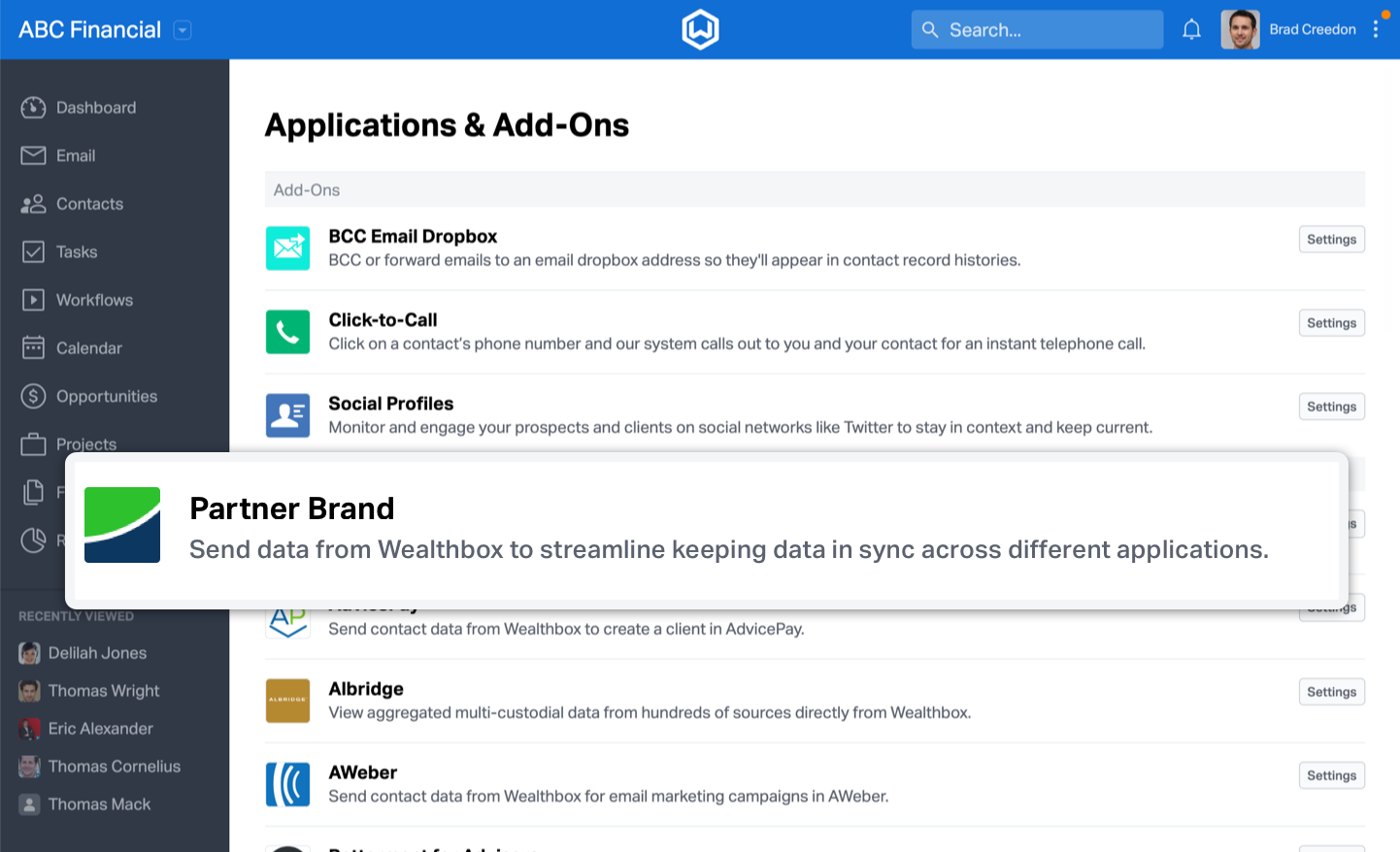Open Dashboard in the sidebar
Image resolution: width=1400 pixels, height=852 pixels.
tap(96, 108)
